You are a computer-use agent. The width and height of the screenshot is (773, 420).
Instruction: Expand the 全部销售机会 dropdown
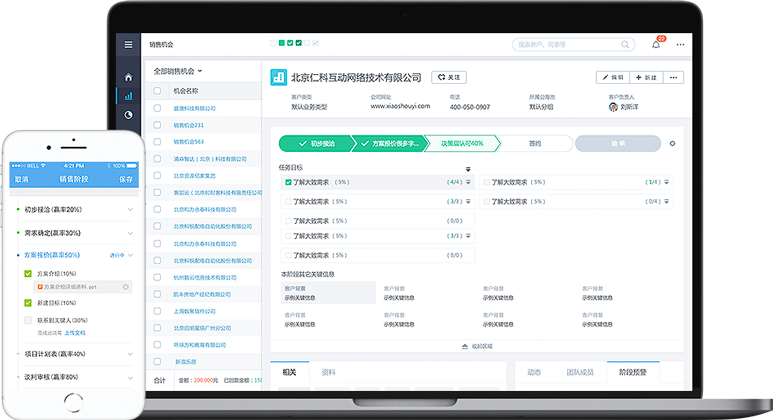178,71
